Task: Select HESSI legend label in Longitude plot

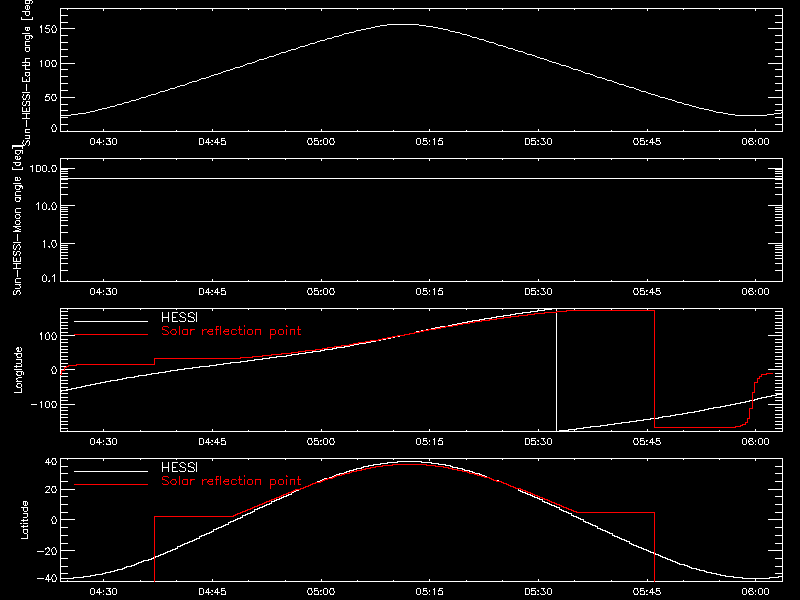Action: pyautogui.click(x=179, y=317)
